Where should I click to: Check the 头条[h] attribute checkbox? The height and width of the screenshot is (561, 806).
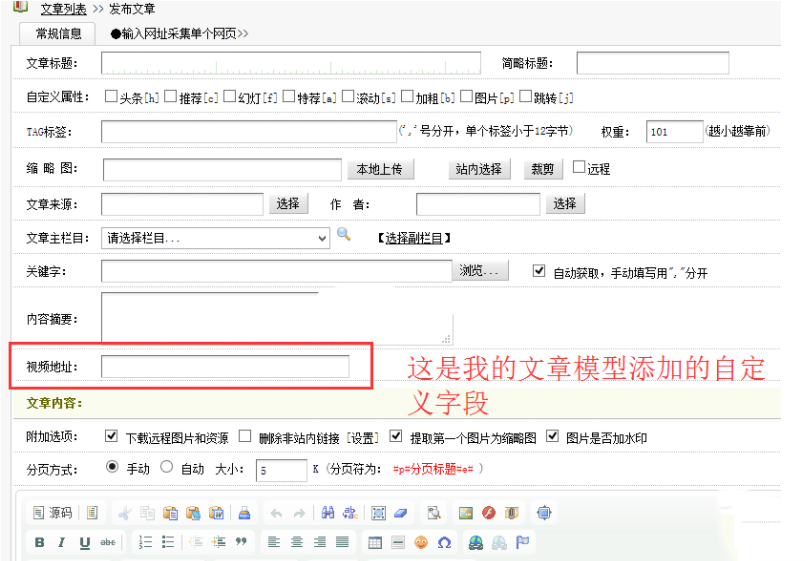coord(111,97)
